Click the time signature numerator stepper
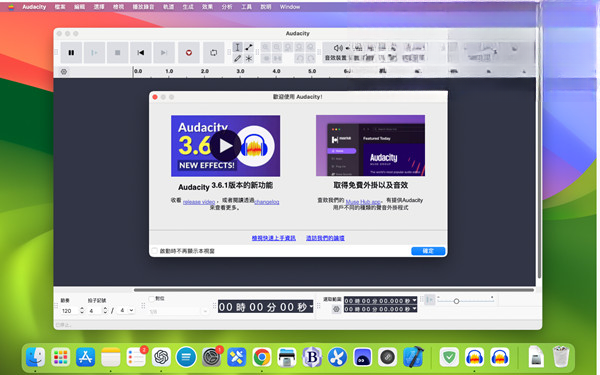The image size is (600, 375). coord(105,311)
